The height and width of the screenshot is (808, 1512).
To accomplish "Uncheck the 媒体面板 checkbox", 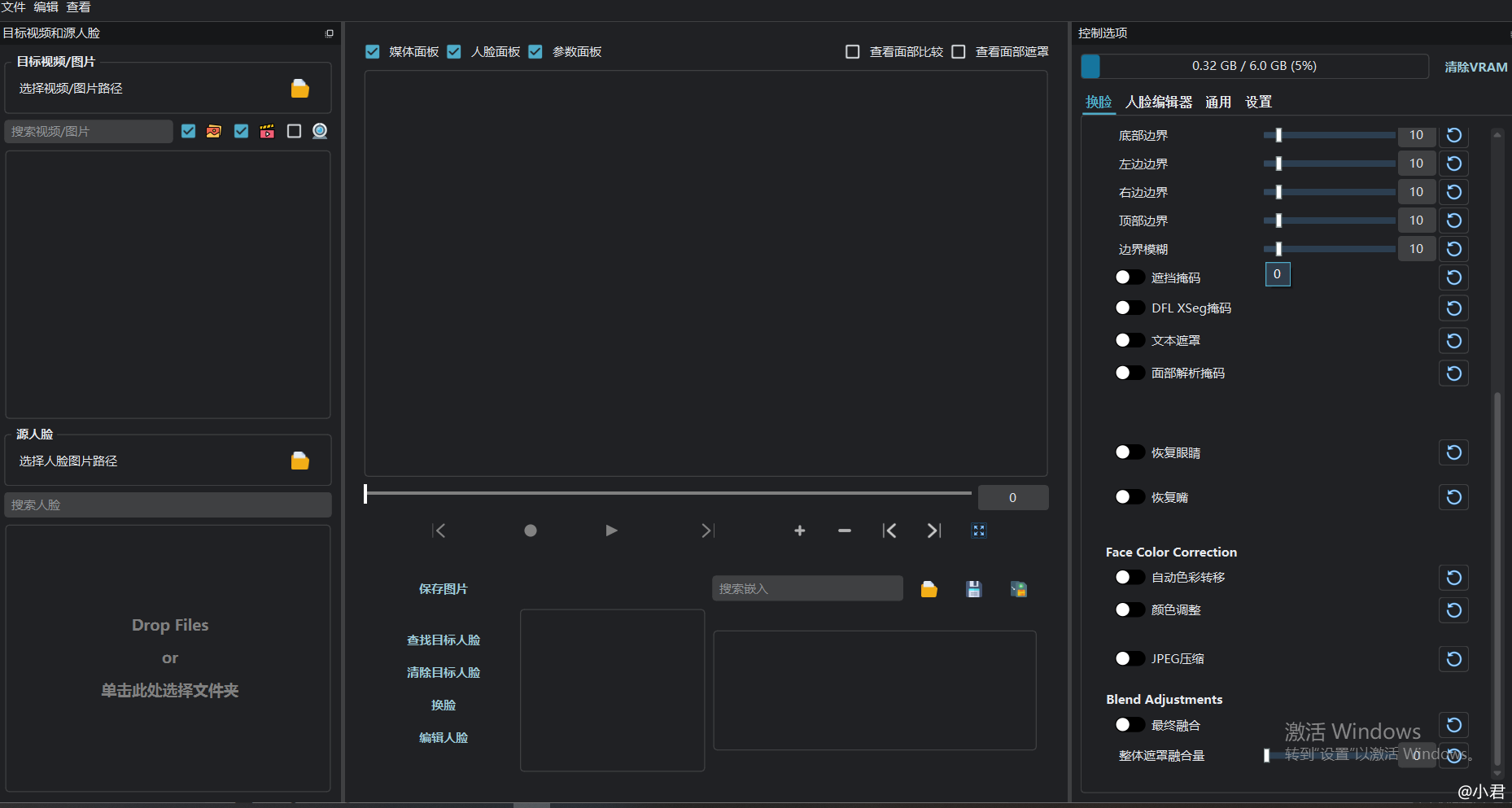I will coord(373,52).
